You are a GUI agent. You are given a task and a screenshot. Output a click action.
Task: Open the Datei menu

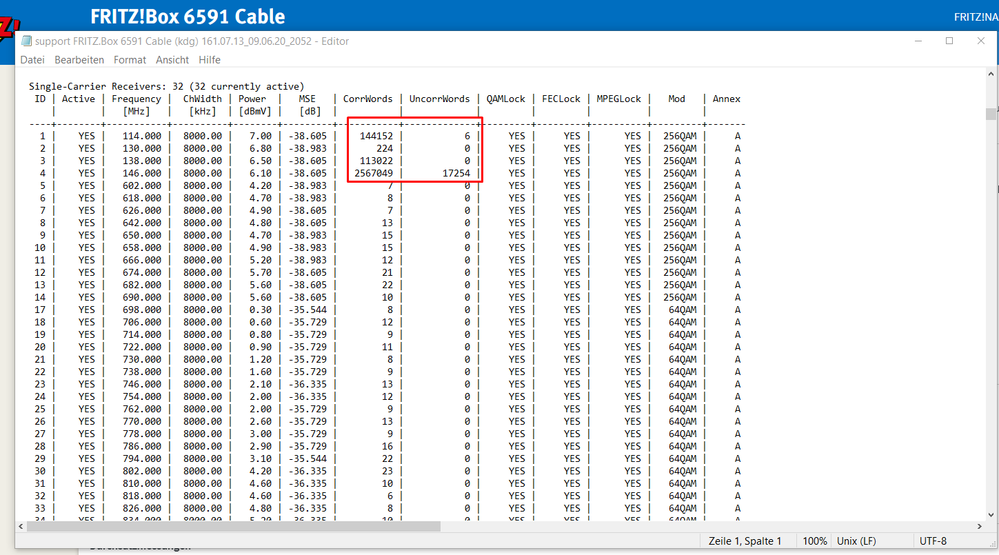pos(32,60)
